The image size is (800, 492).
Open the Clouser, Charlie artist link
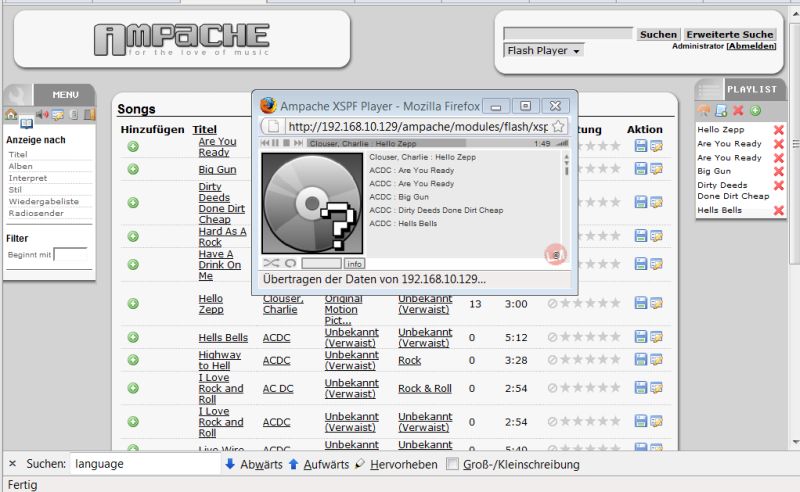pos(283,304)
